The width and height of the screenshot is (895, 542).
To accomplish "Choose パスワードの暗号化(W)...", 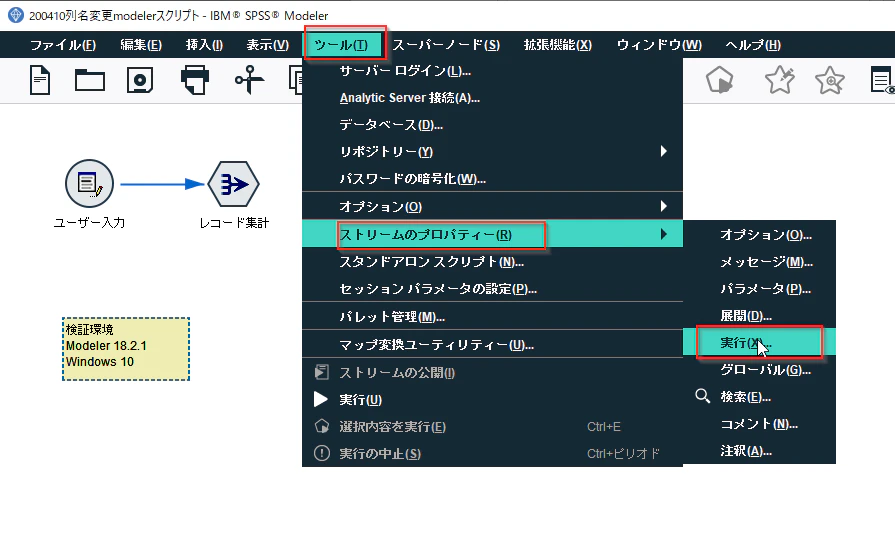I will 492,179.
